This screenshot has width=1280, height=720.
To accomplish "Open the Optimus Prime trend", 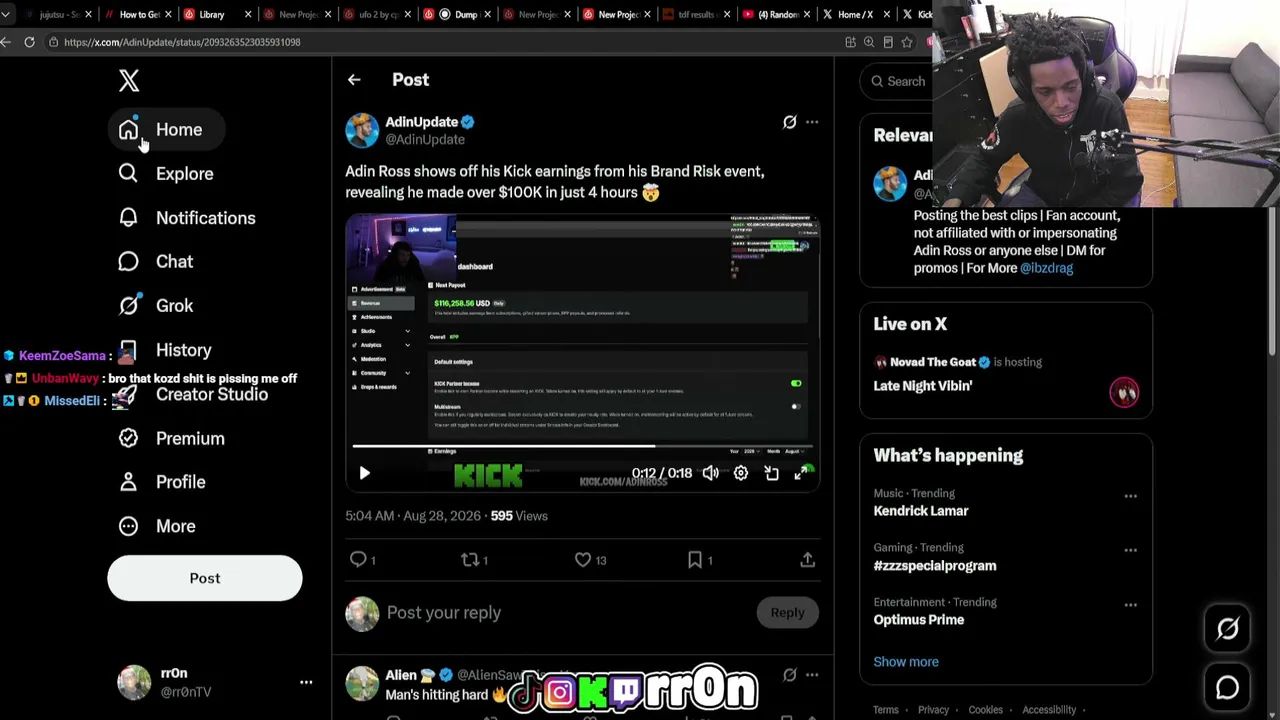I will click(x=919, y=620).
